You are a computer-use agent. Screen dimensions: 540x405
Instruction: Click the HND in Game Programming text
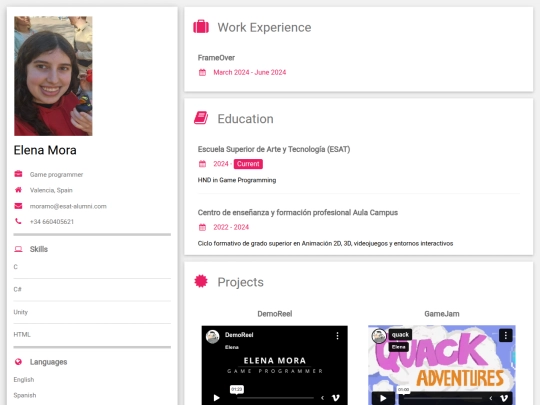tap(237, 180)
